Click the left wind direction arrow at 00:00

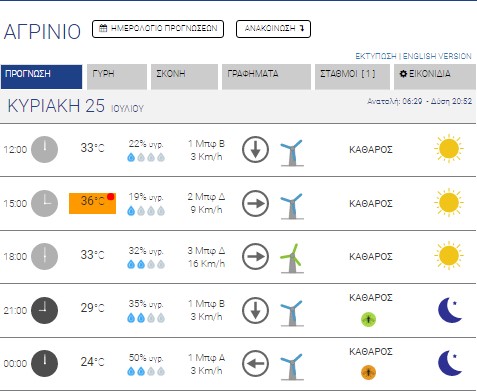click(x=255, y=364)
